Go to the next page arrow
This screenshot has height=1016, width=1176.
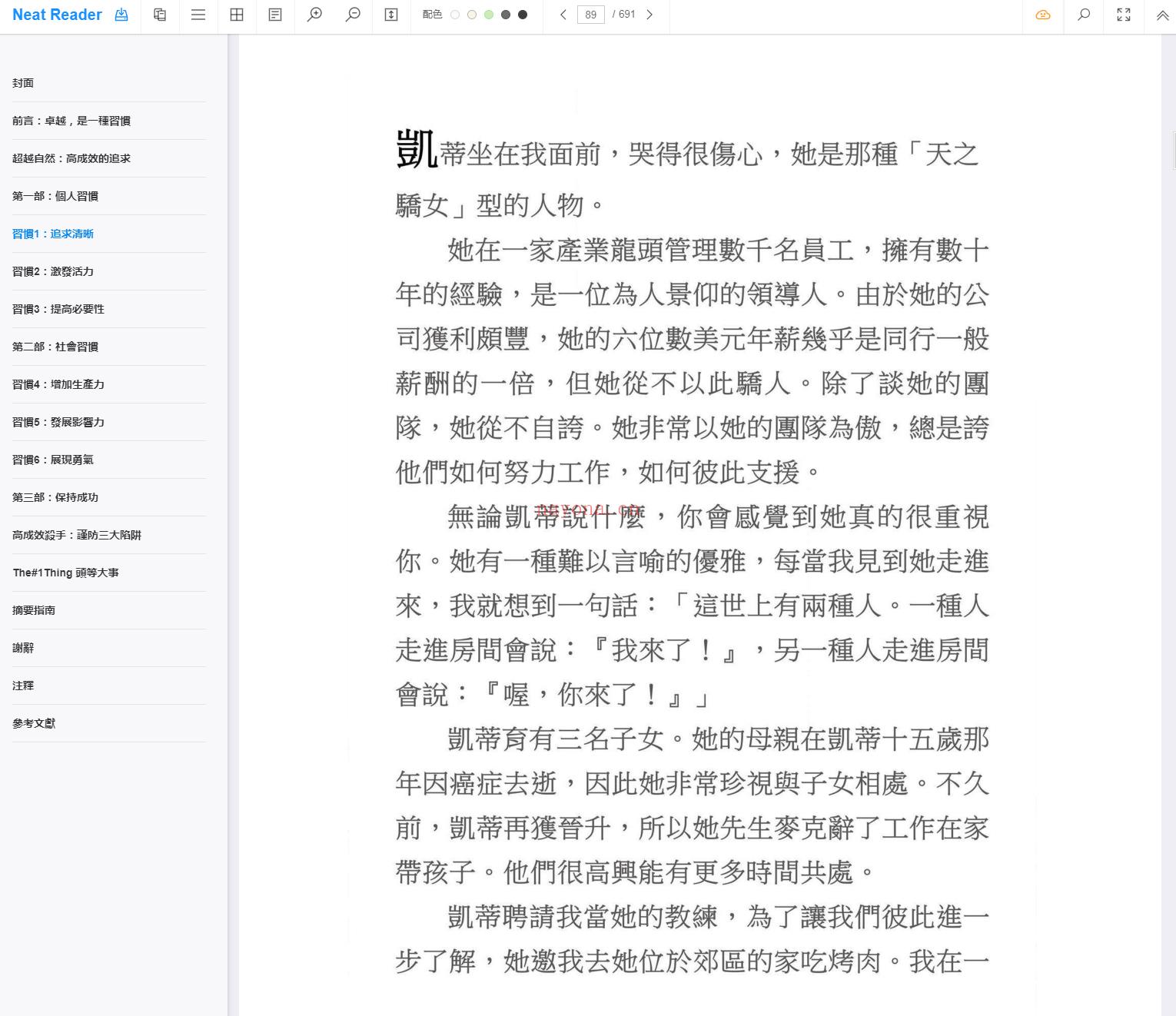(649, 15)
